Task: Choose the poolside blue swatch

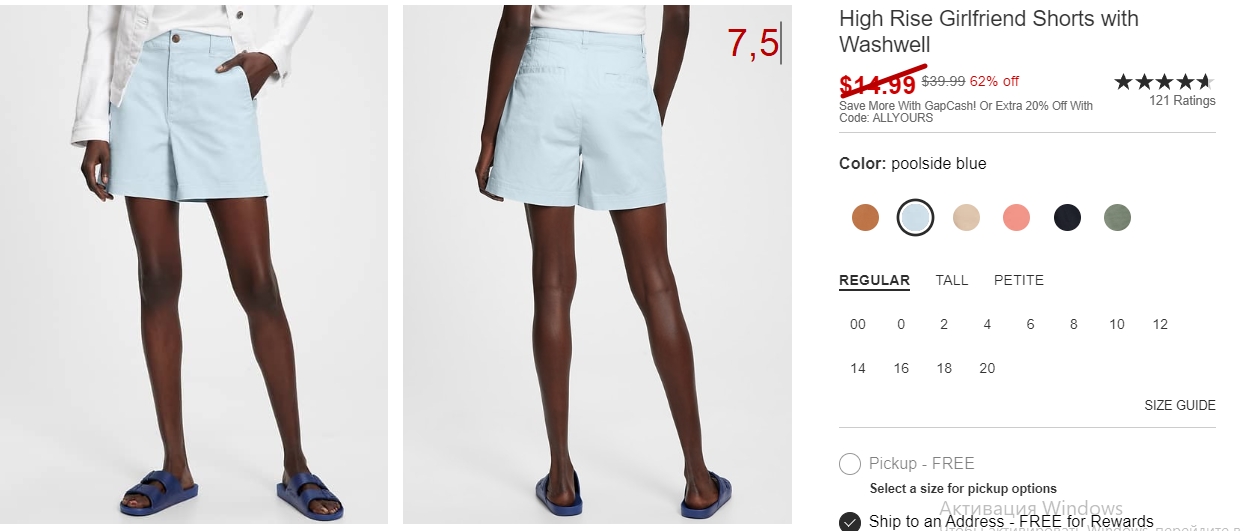Action: tap(915, 217)
